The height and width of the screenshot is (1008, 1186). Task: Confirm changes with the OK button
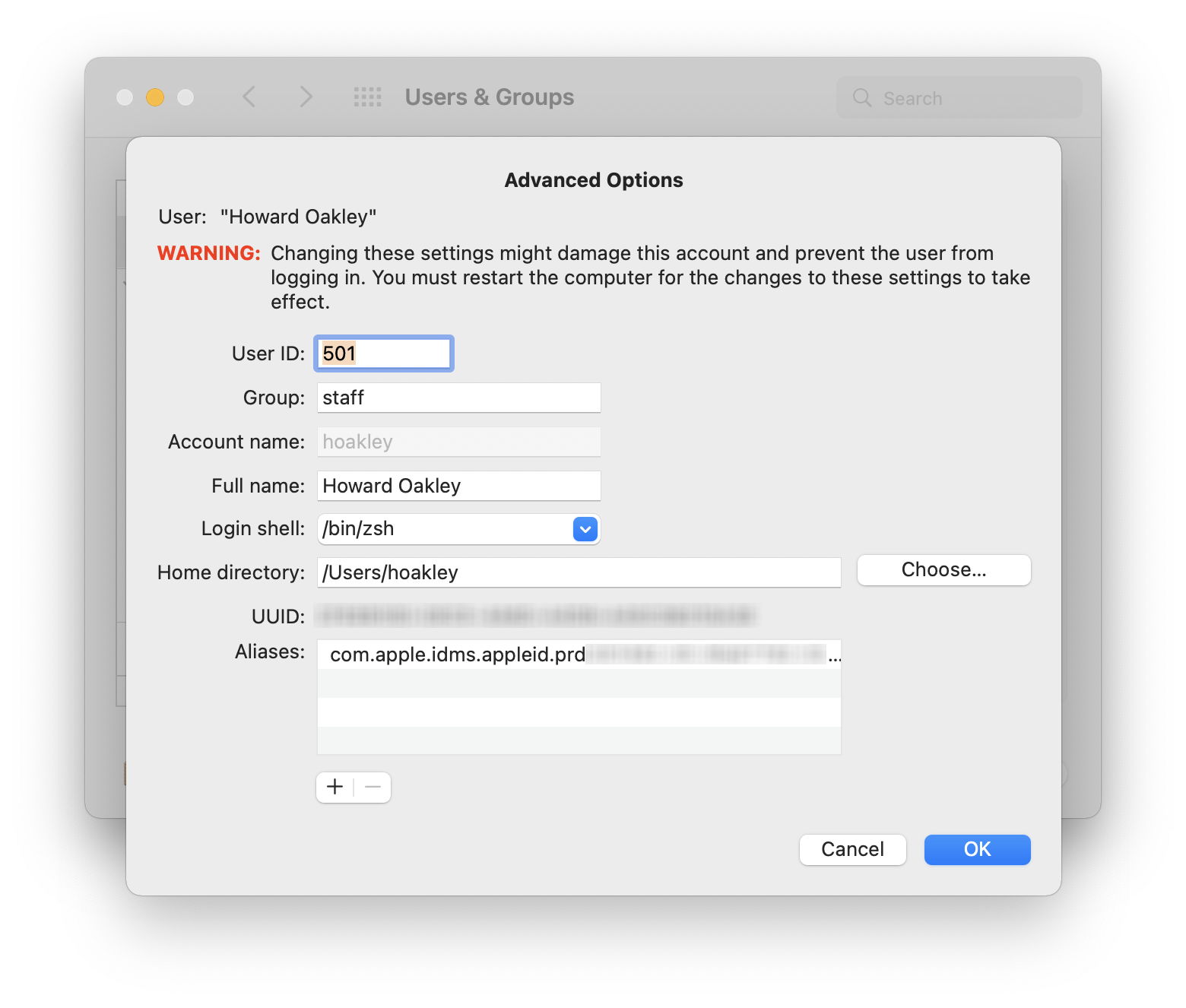977,849
